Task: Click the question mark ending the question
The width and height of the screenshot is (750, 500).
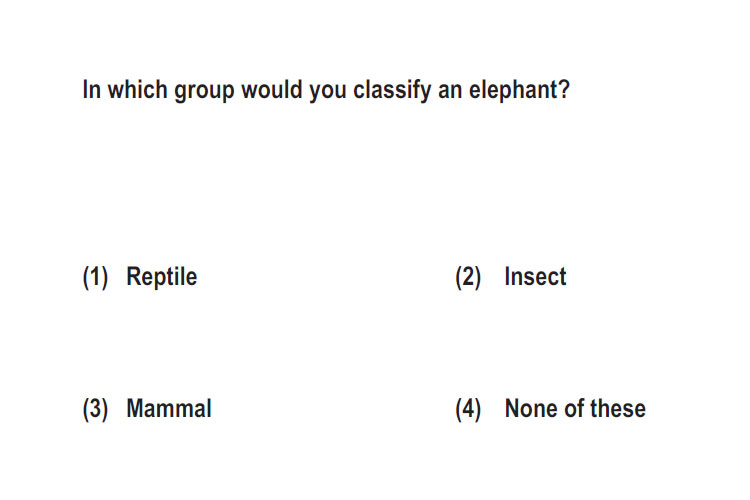Action: (x=564, y=89)
